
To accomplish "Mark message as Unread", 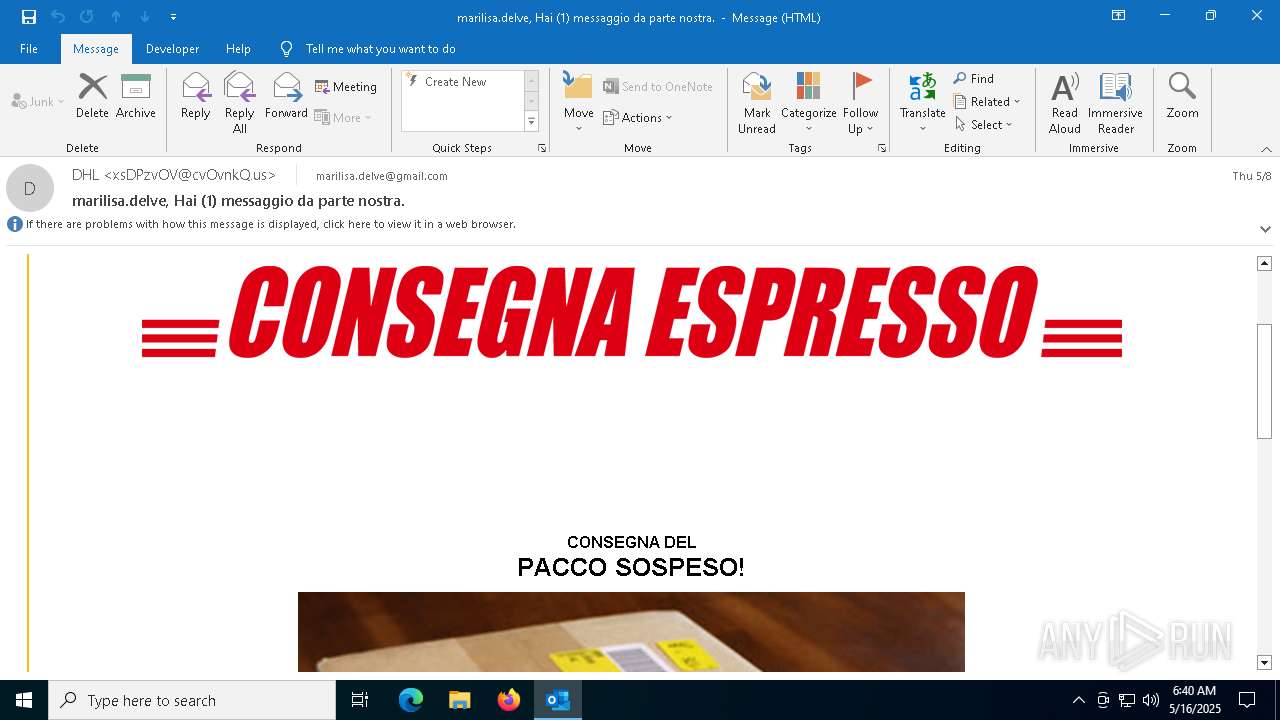I will tap(757, 103).
